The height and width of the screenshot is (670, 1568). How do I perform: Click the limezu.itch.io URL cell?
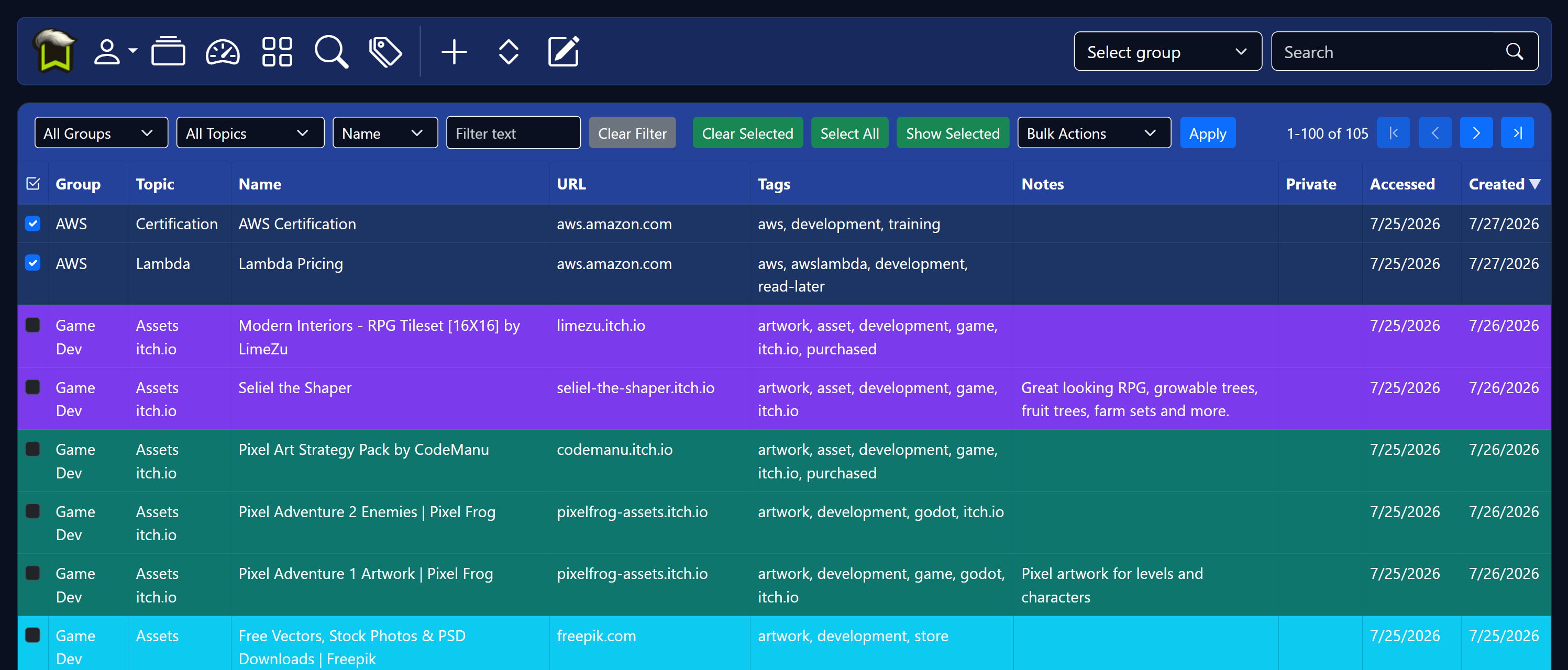click(601, 325)
